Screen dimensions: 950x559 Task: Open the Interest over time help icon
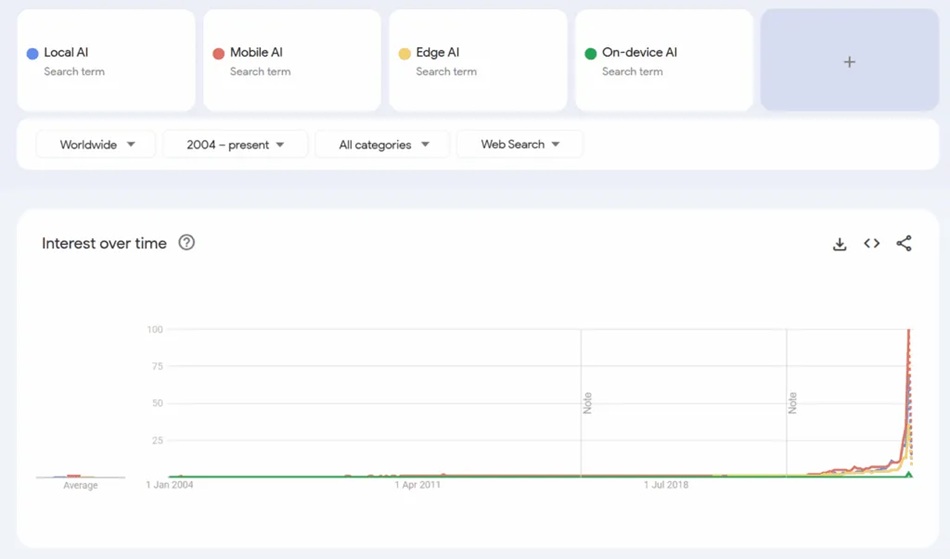(186, 243)
